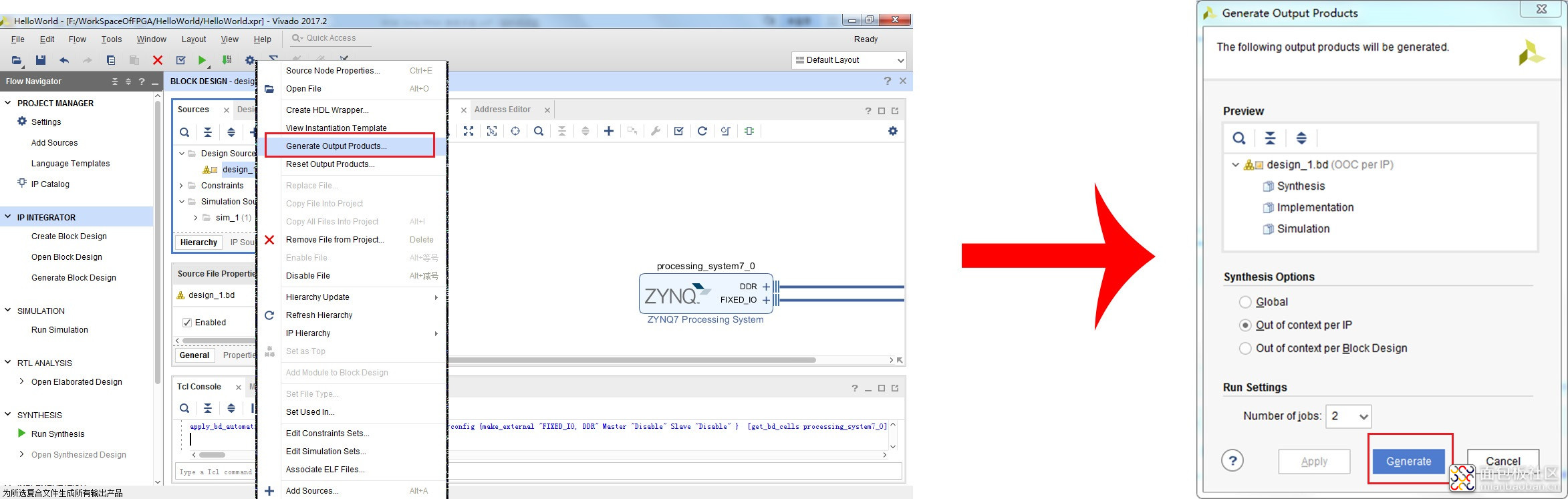Search in the diagram toolbar

(539, 131)
